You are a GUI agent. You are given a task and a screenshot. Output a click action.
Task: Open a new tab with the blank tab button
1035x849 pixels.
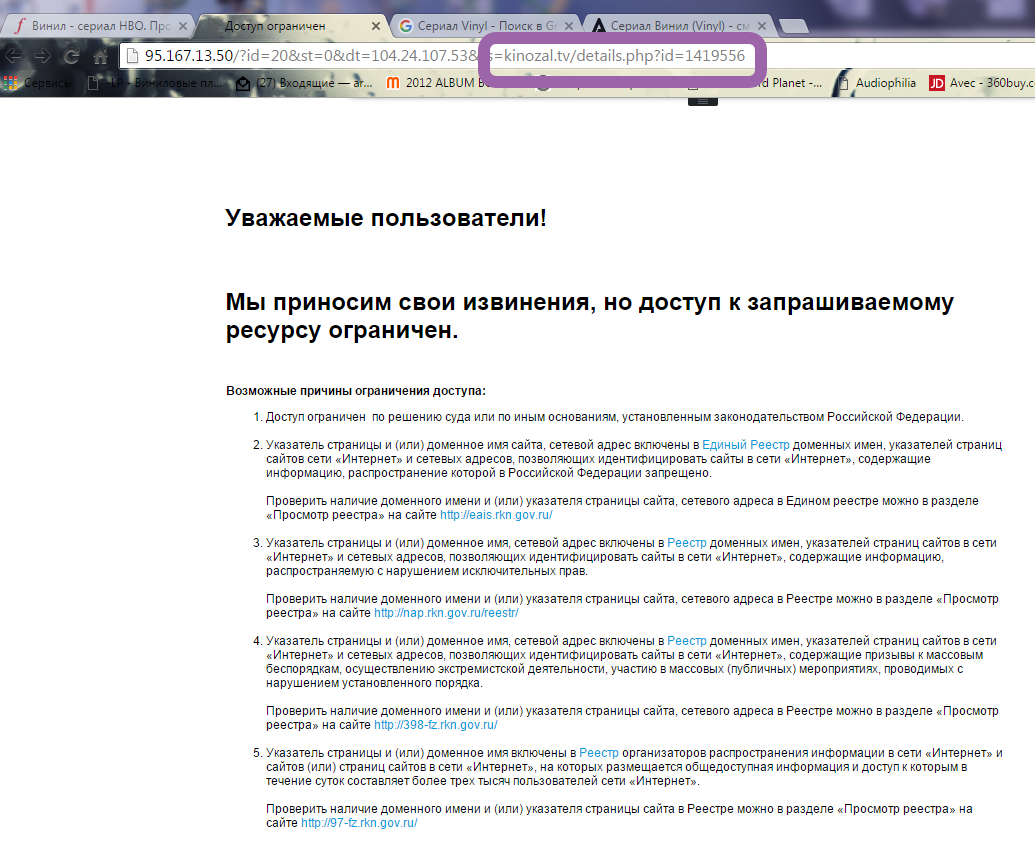point(793,27)
